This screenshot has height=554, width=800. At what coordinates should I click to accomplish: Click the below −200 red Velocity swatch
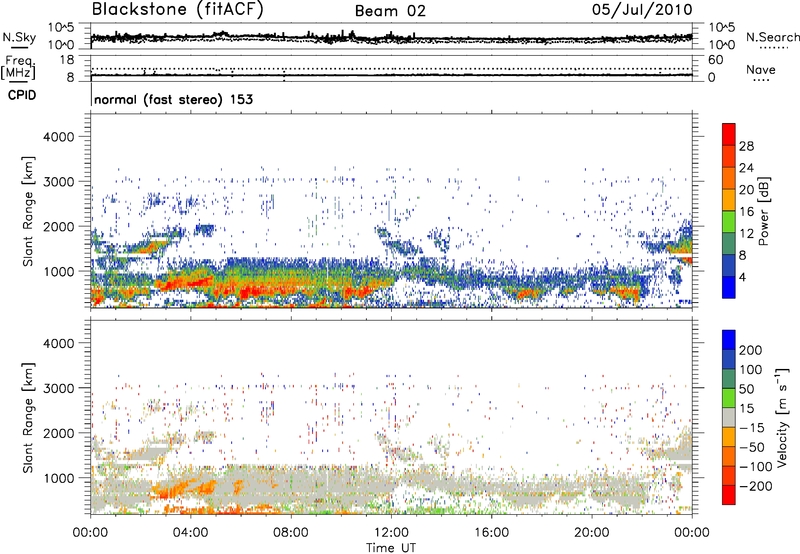tap(729, 495)
